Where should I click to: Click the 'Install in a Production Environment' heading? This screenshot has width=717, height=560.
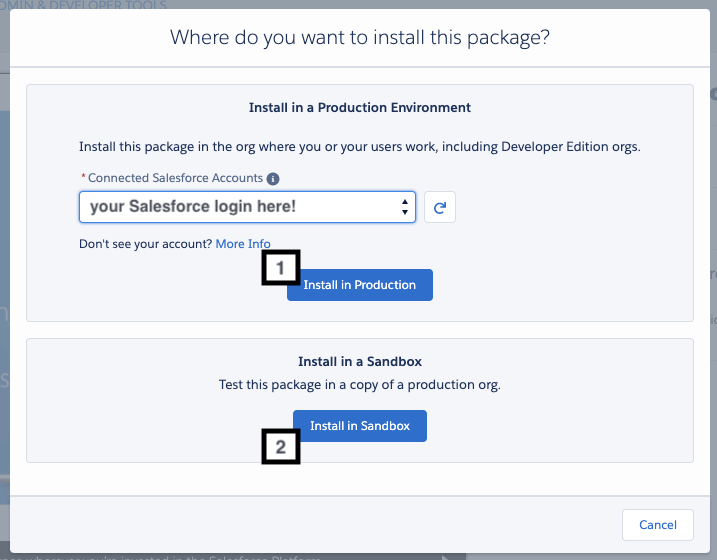click(x=360, y=107)
